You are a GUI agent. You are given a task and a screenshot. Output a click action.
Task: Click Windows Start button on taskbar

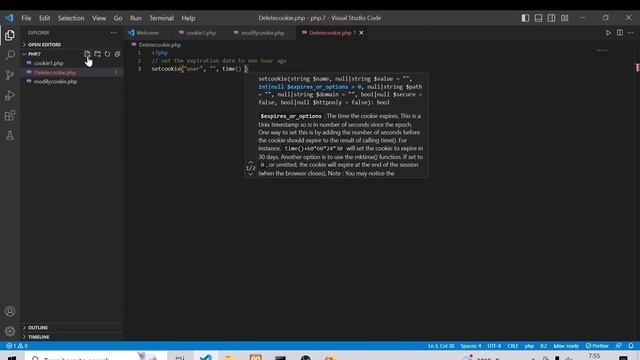[x=11, y=358]
